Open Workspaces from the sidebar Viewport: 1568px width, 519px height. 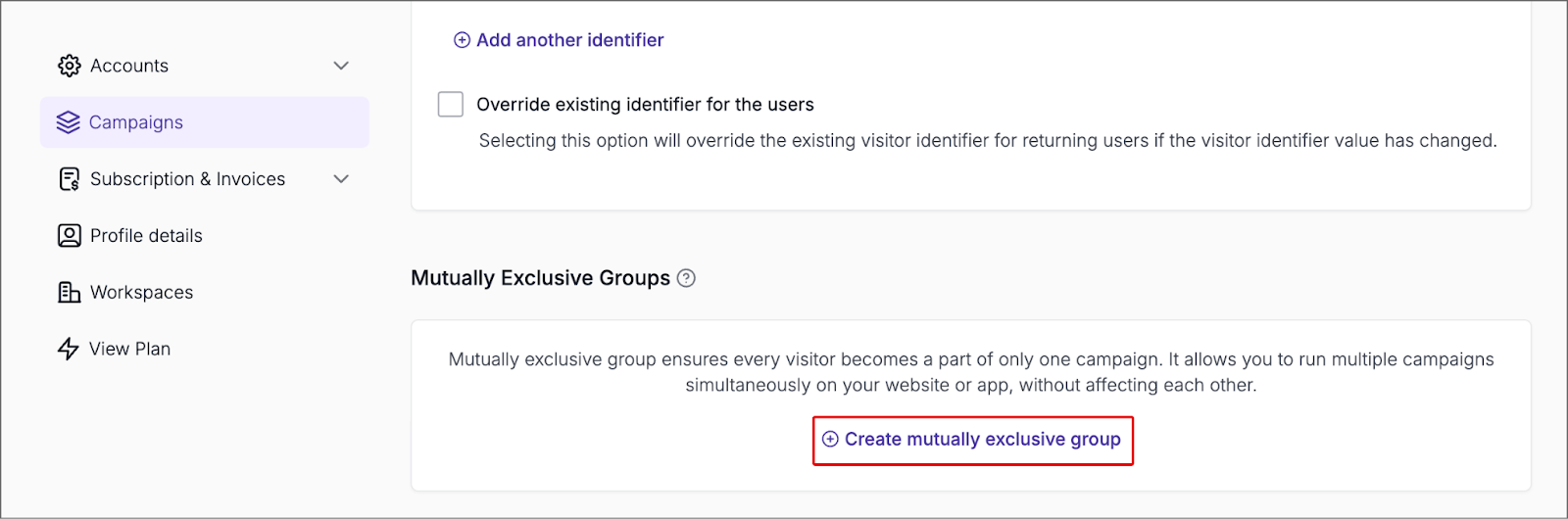141,293
